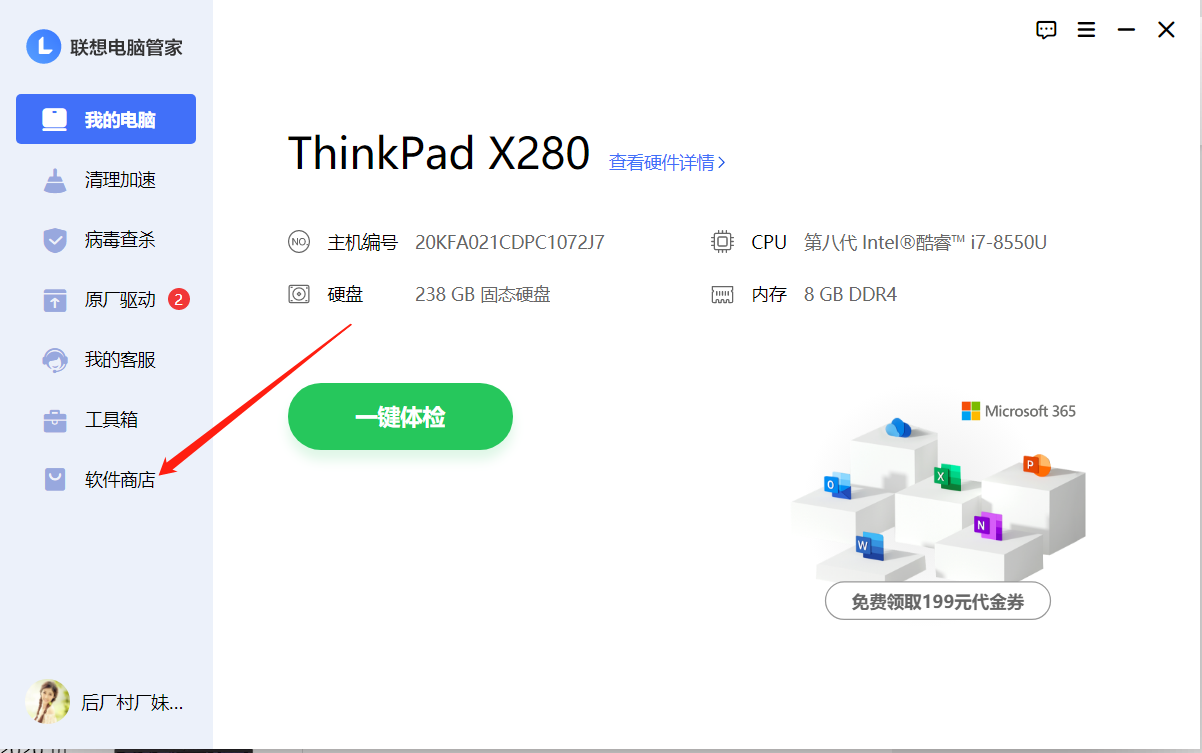This screenshot has height=753, width=1202.
Task: Click the upload icon for 原厂驱动
Action: point(55,299)
